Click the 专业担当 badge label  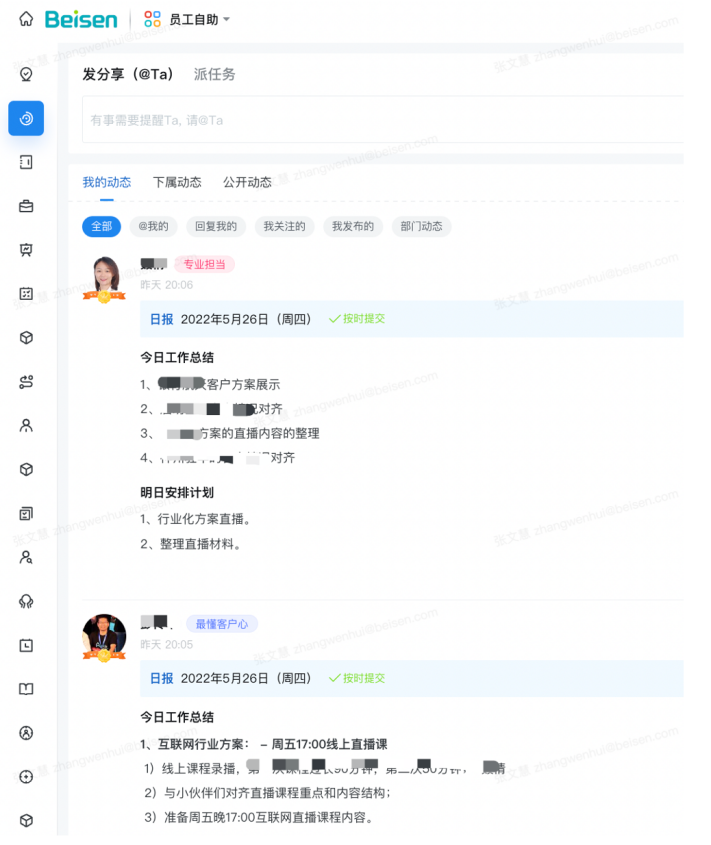pos(204,264)
